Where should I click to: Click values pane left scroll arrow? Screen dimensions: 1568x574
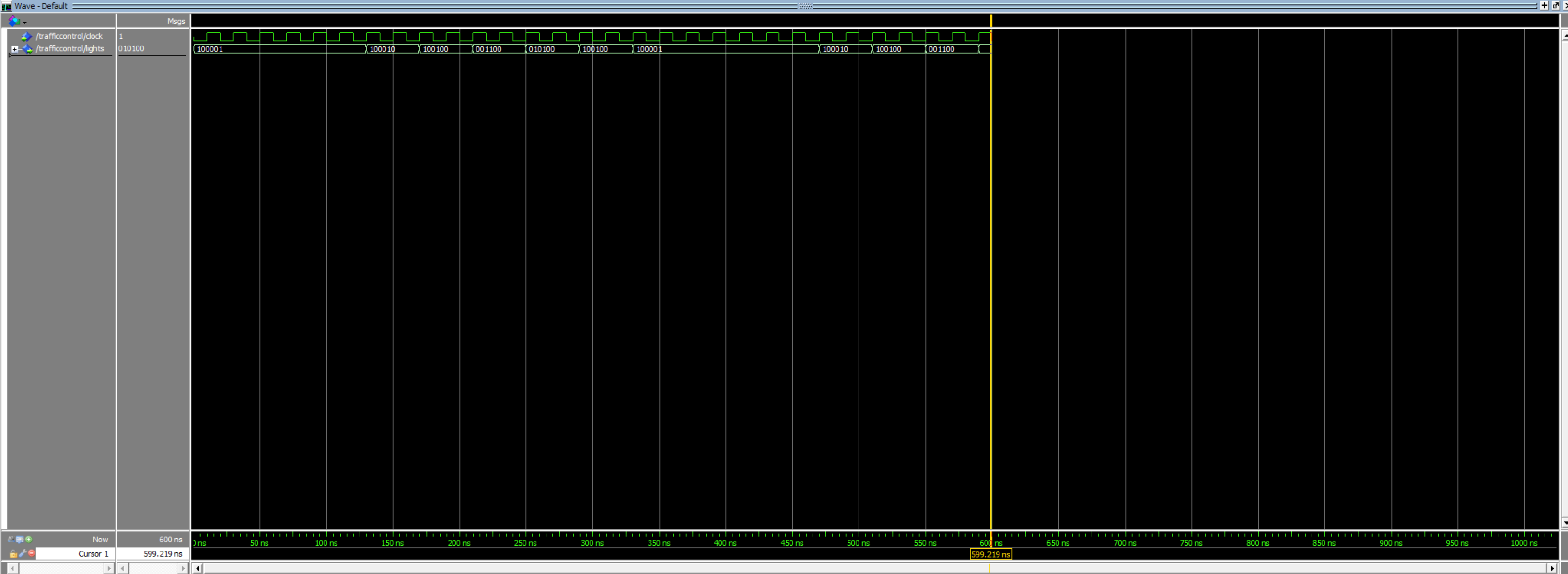(124, 569)
